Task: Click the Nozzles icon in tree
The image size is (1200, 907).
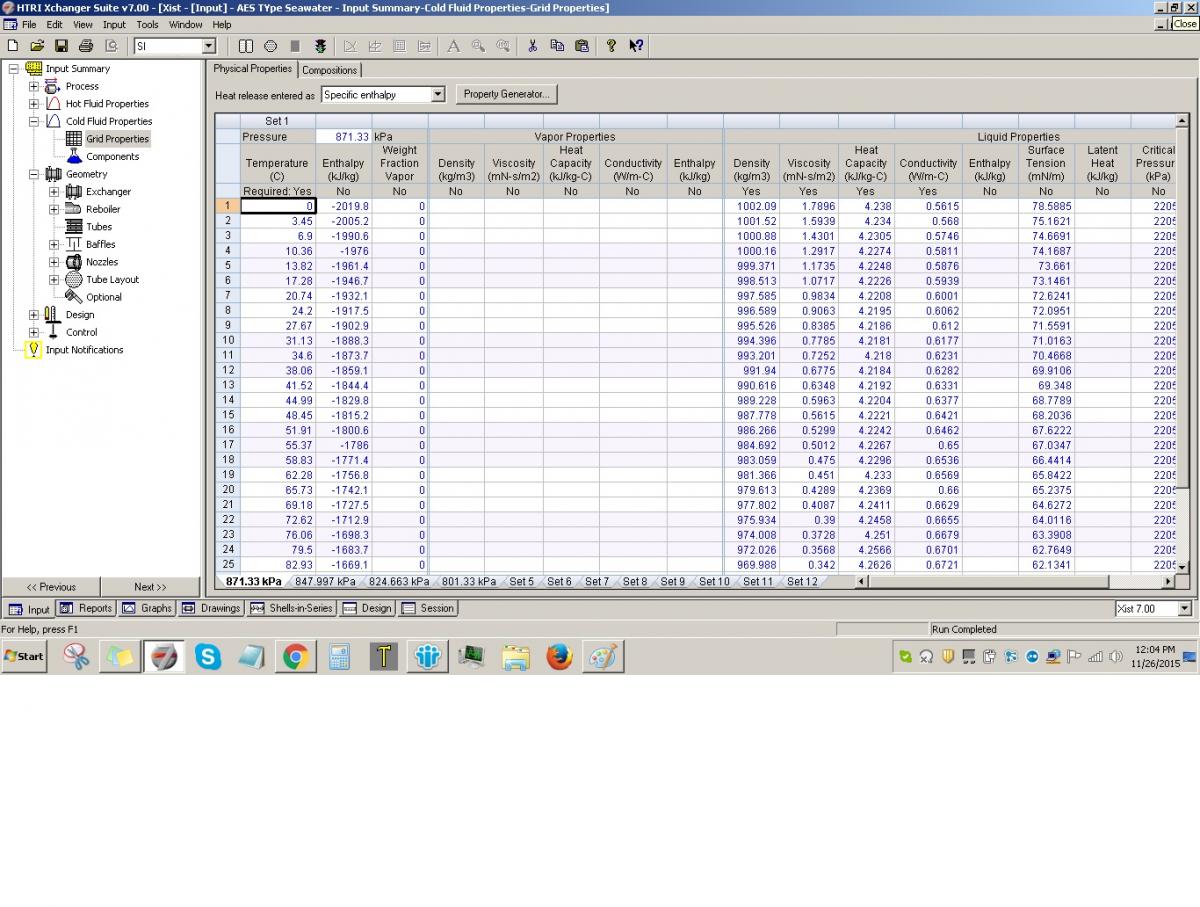Action: point(74,262)
